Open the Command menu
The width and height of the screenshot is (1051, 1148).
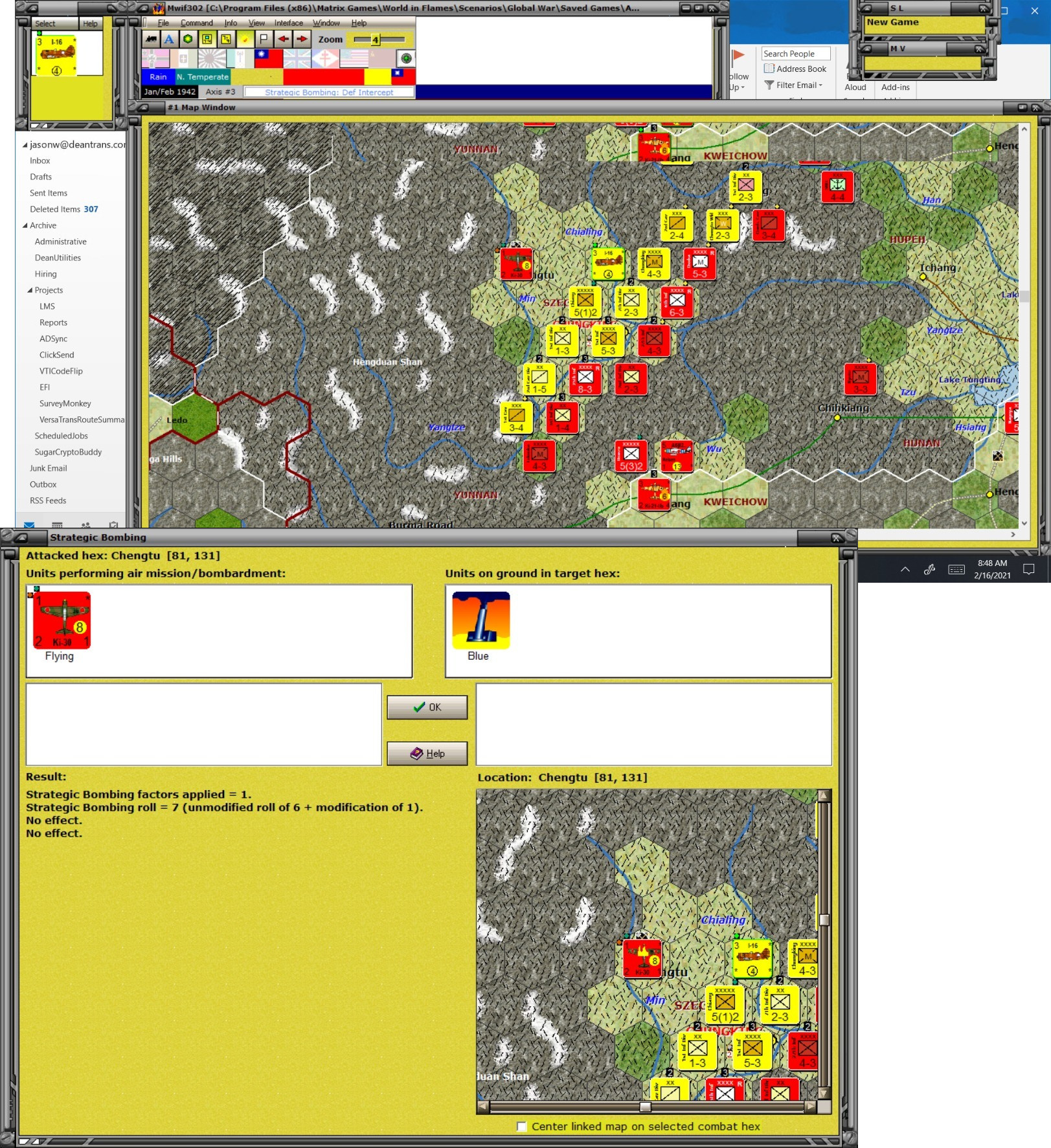tap(196, 23)
